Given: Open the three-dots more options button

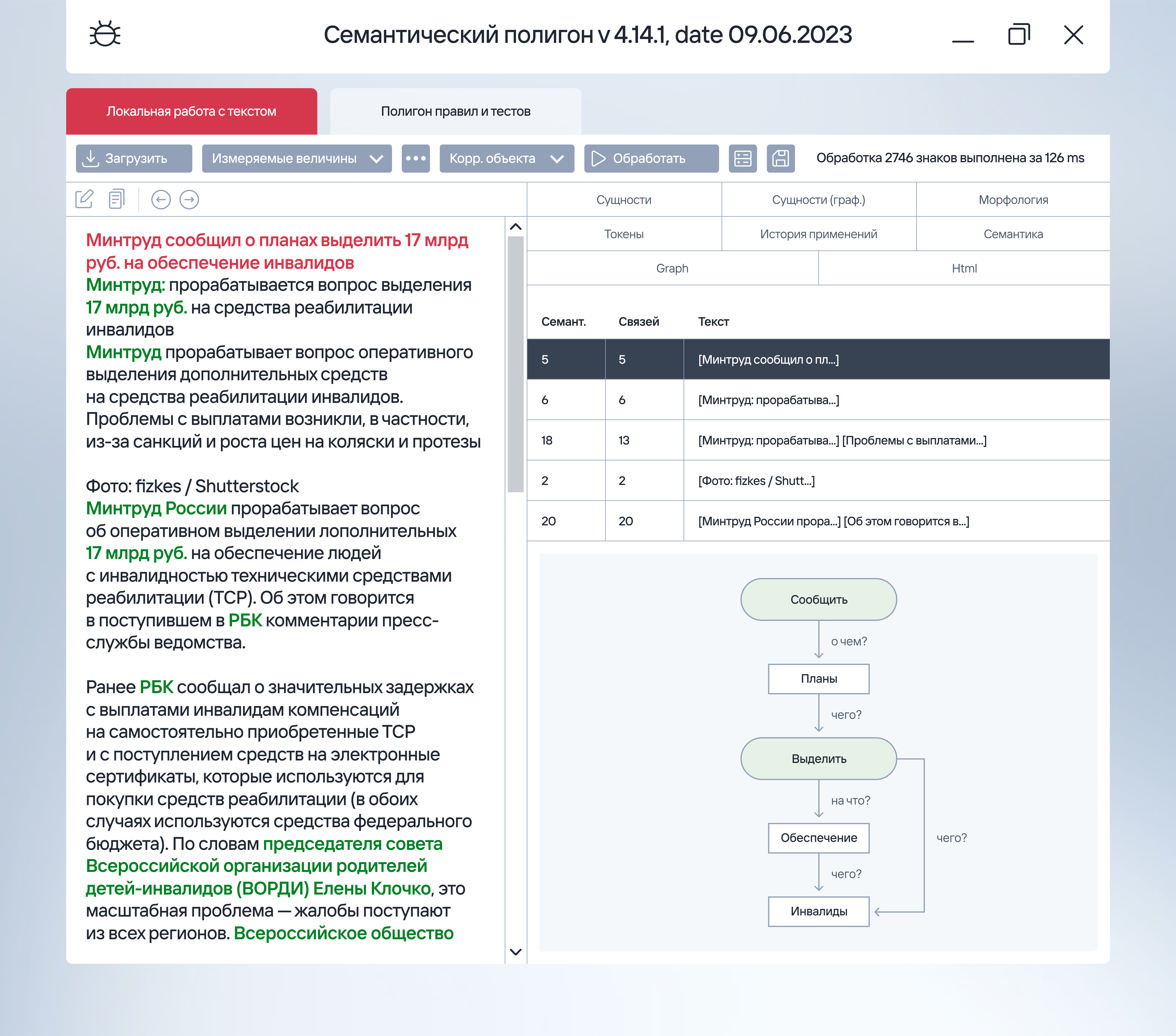Looking at the screenshot, I should (x=415, y=158).
